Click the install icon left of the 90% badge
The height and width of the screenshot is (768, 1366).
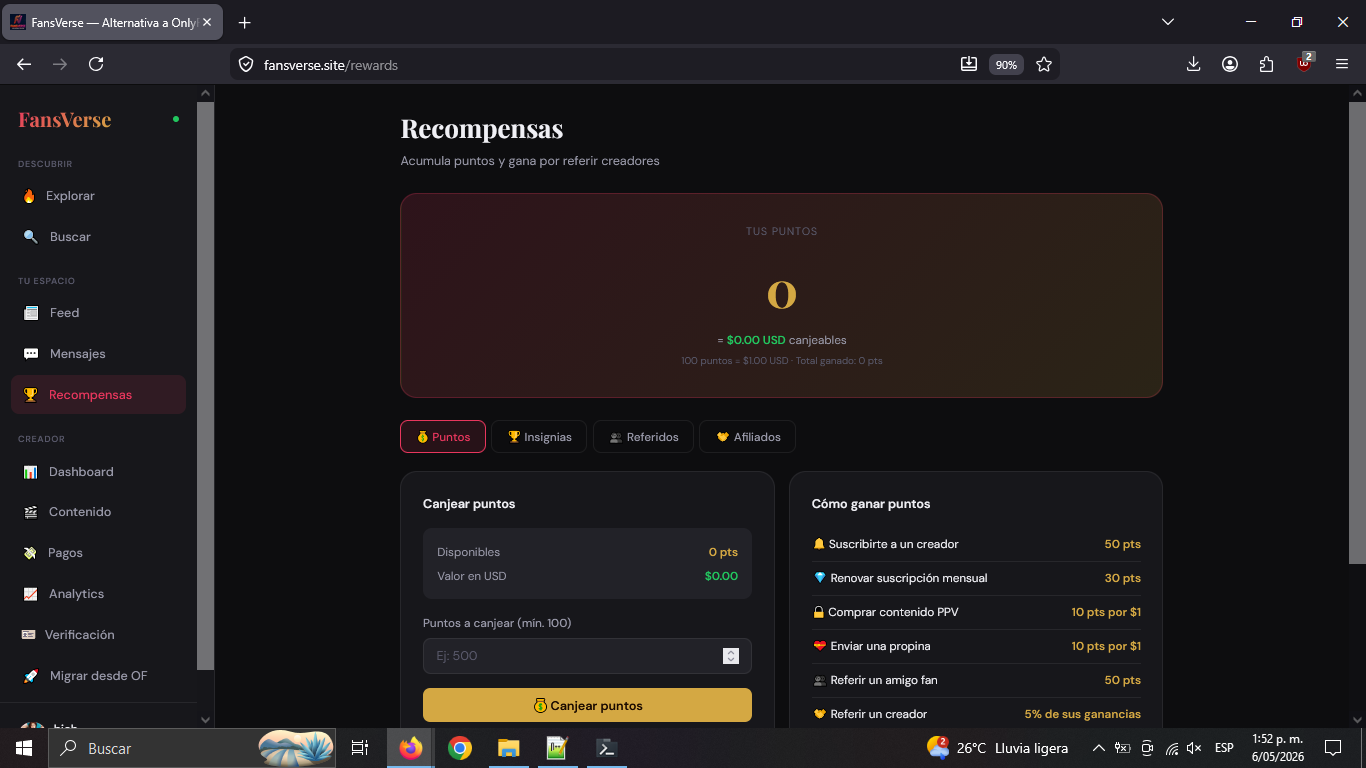coord(968,64)
